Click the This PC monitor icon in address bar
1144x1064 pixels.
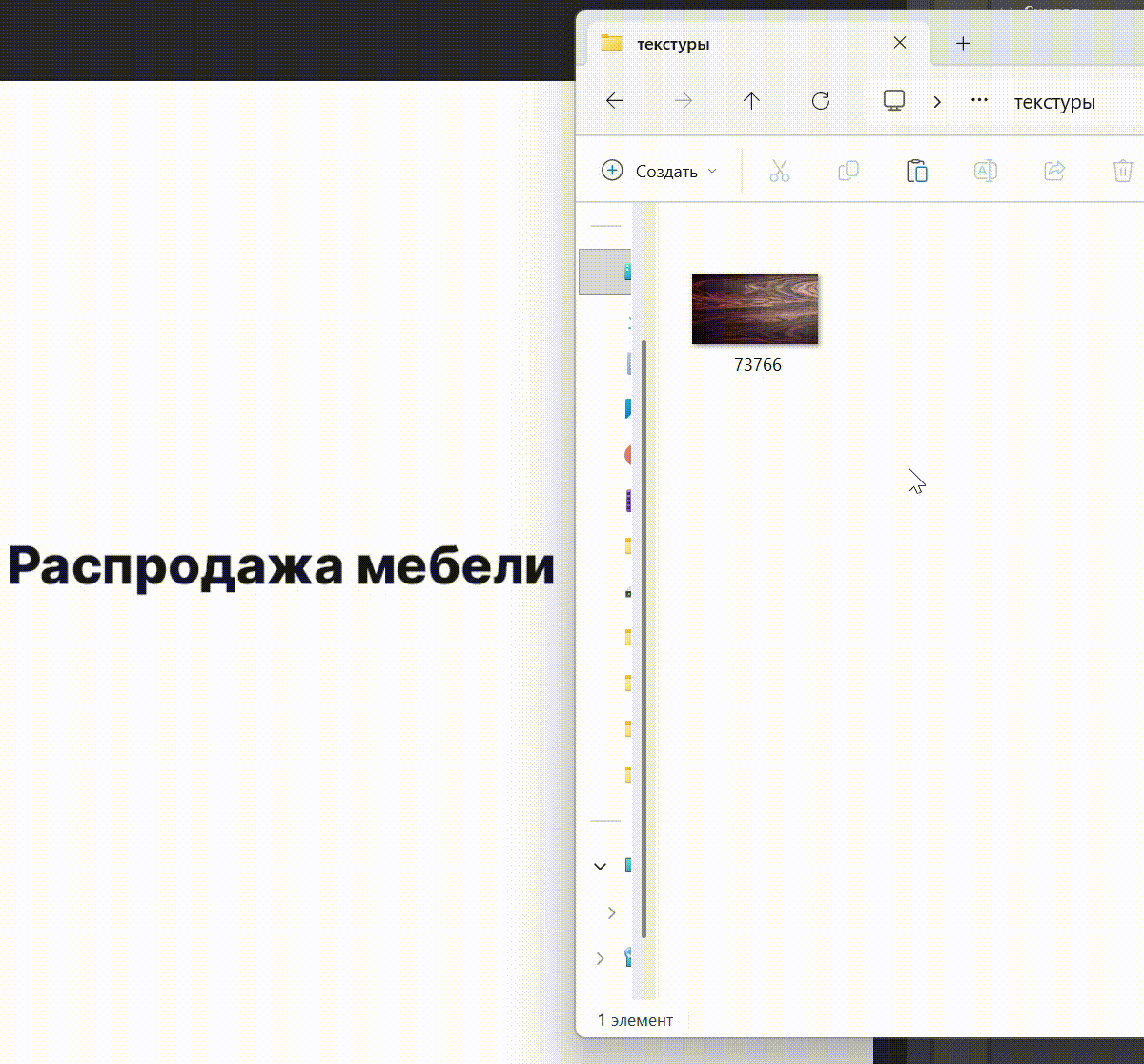coord(893,101)
